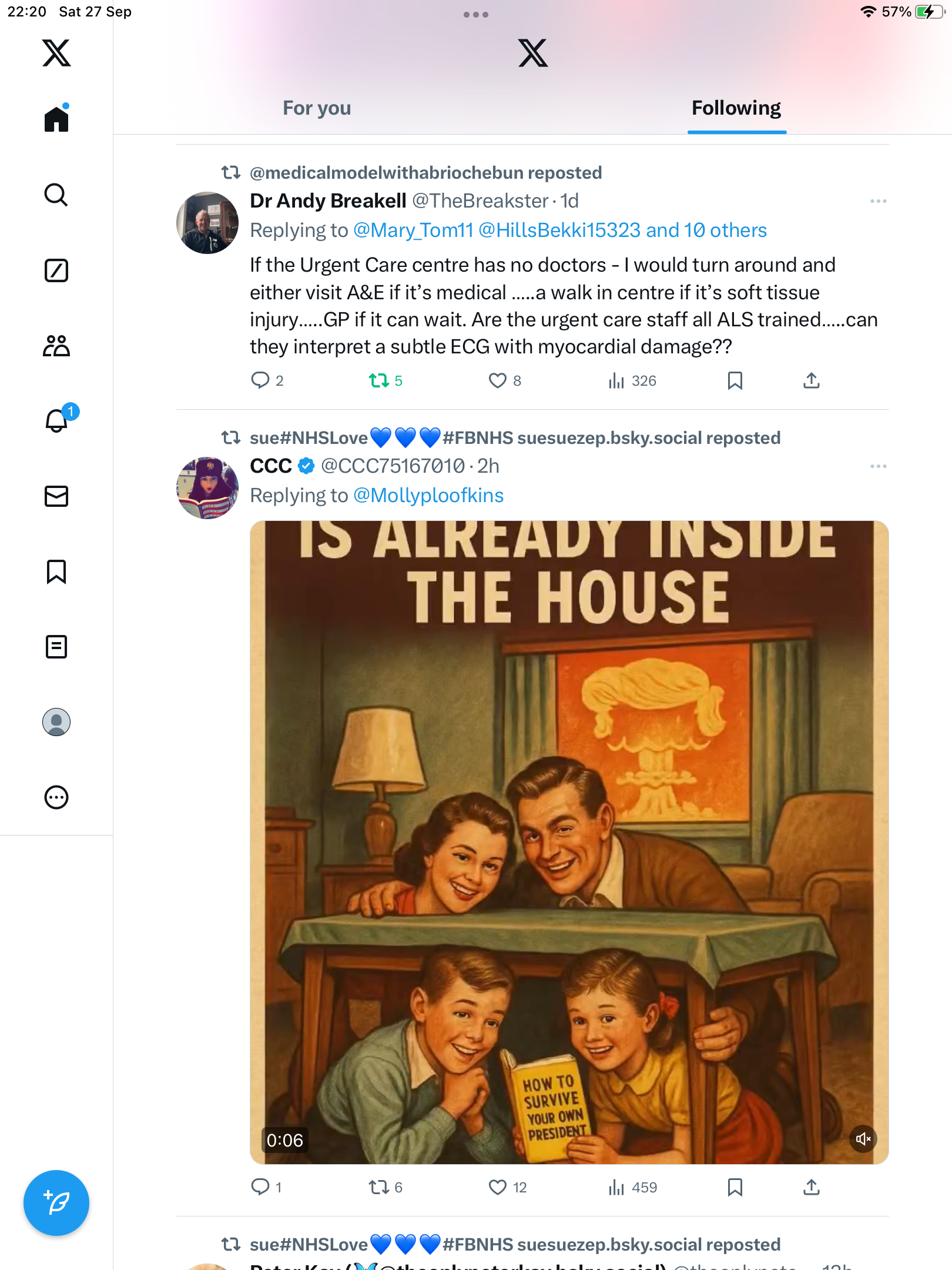This screenshot has height=1270, width=952.
Task: Open more options on Dr Andy Breakell's post
Action: (x=878, y=201)
